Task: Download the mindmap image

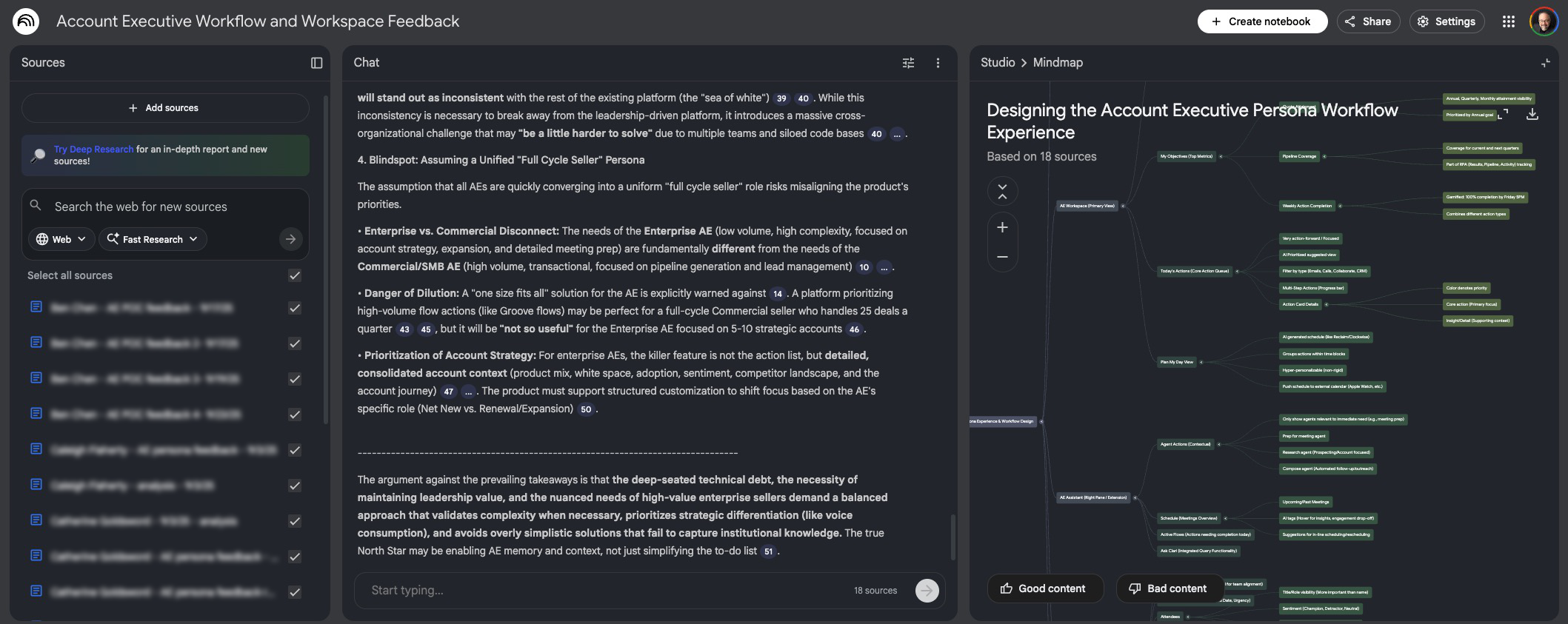Action: pos(1532,114)
